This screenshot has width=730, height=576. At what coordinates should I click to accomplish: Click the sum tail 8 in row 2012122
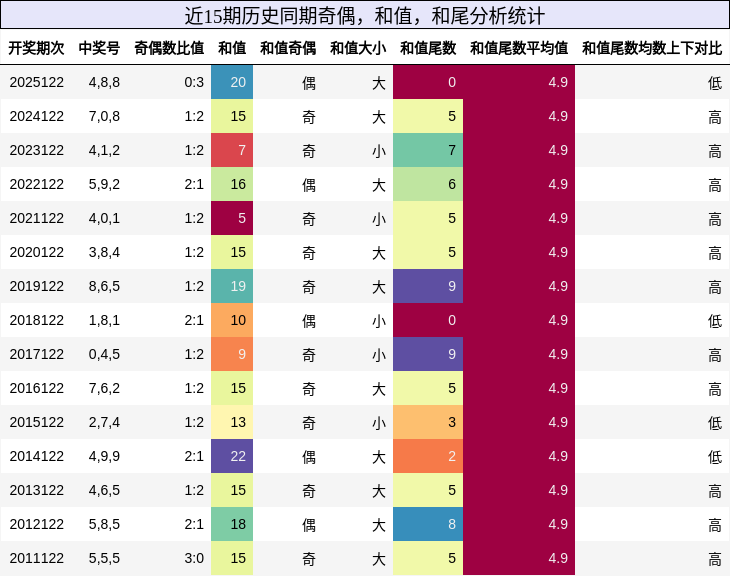pyautogui.click(x=428, y=524)
